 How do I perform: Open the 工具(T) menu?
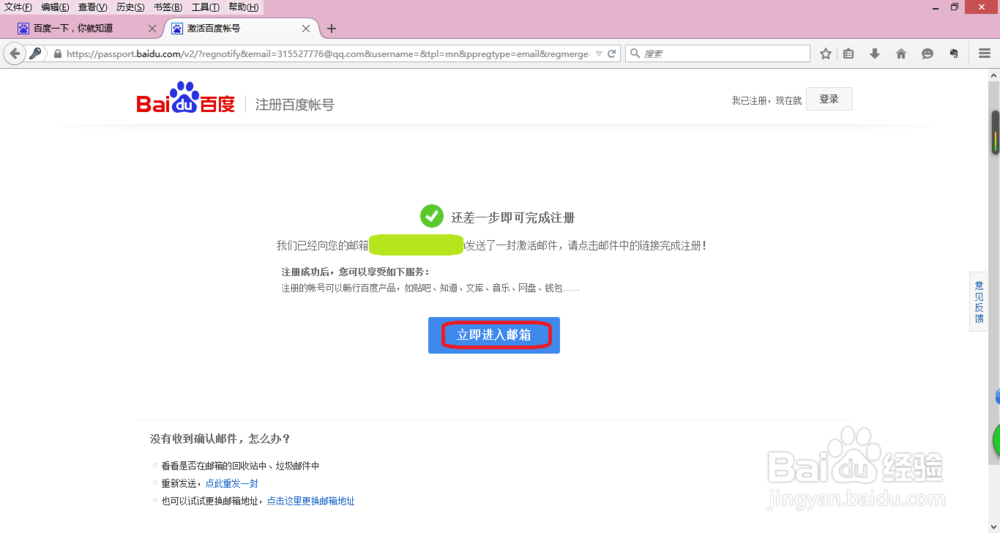pyautogui.click(x=205, y=7)
